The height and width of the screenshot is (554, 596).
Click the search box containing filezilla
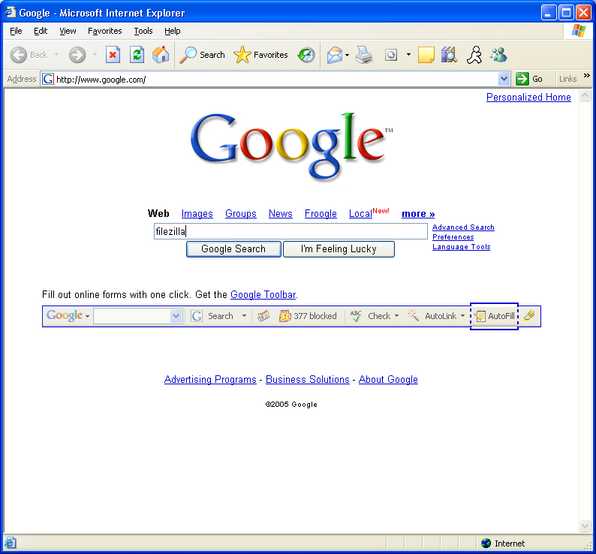point(291,231)
